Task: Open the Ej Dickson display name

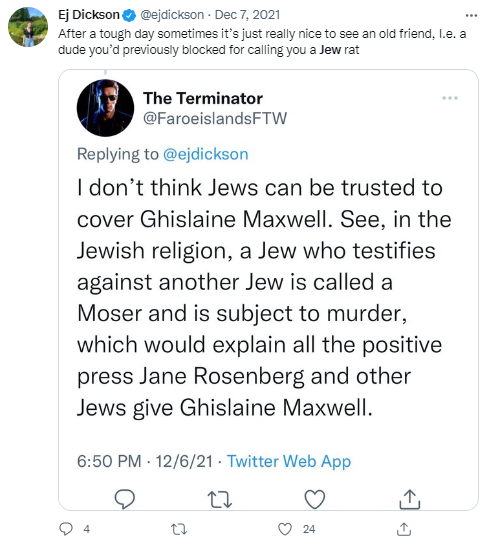Action: click(x=89, y=15)
